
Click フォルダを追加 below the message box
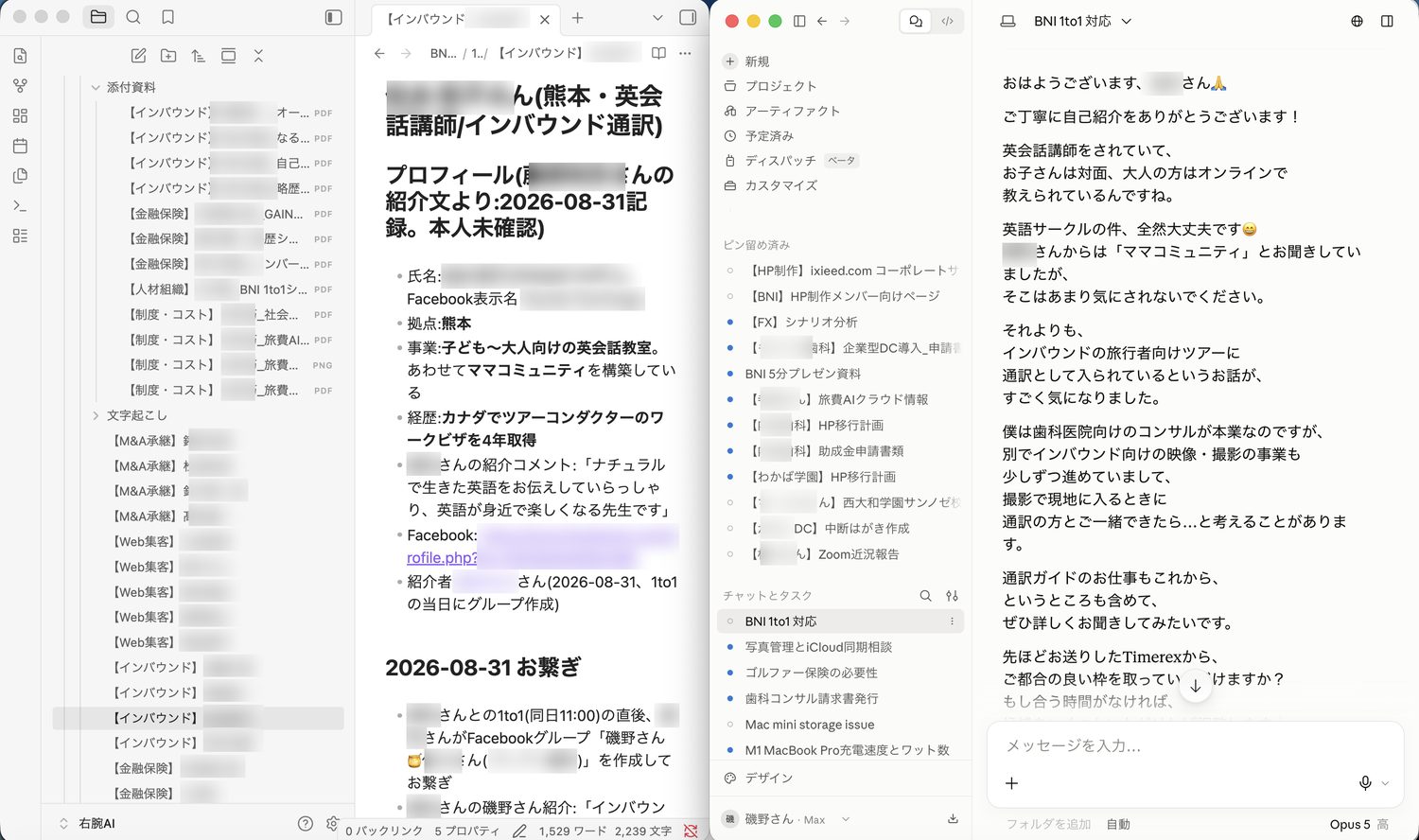click(x=1048, y=824)
